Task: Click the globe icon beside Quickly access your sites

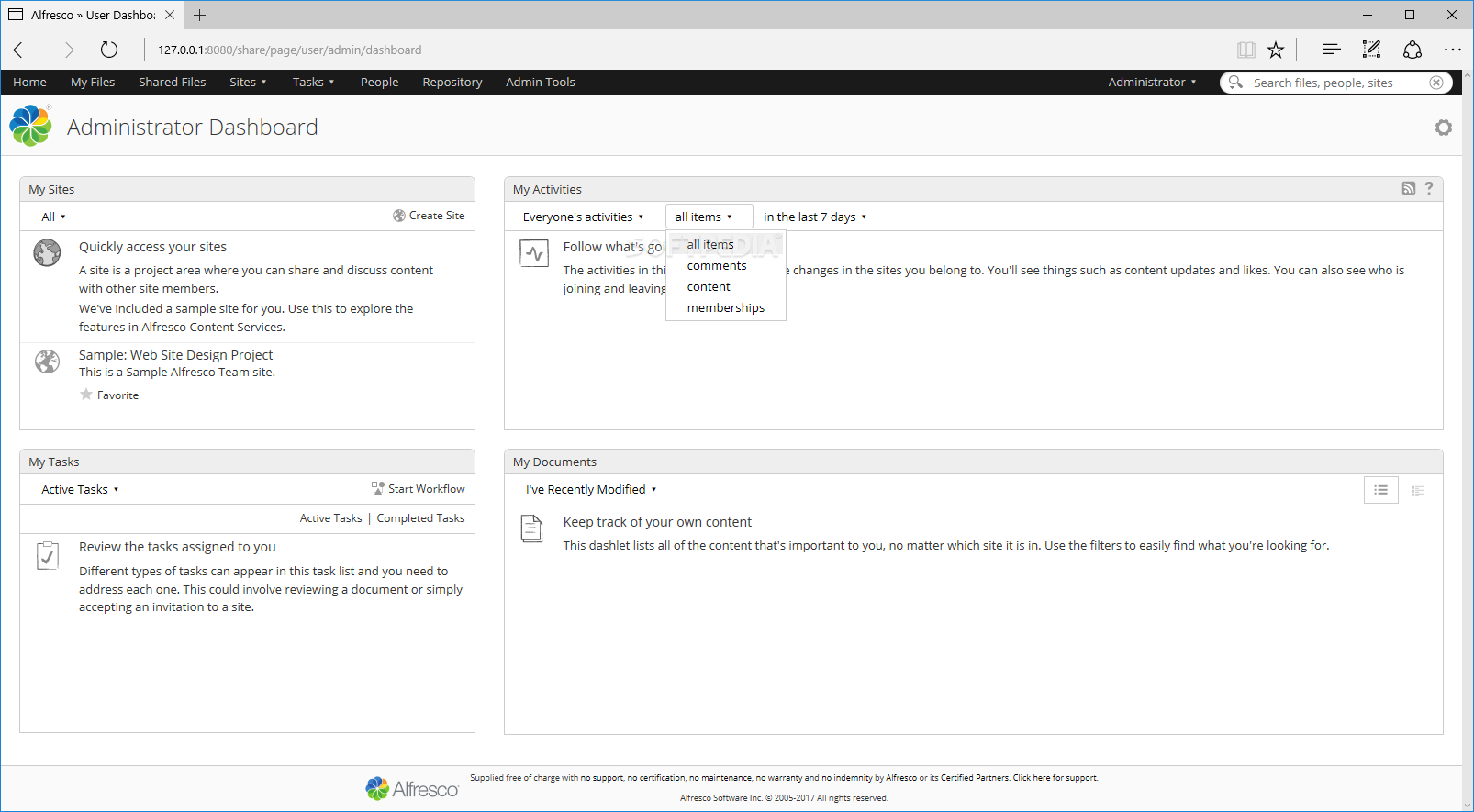Action: (x=47, y=252)
